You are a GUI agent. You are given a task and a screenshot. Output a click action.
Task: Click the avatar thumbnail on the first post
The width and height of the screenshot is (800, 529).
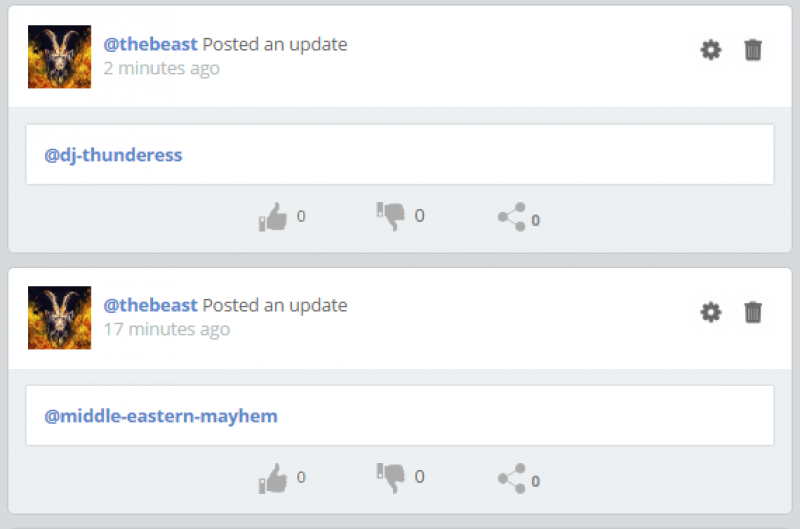click(x=60, y=57)
